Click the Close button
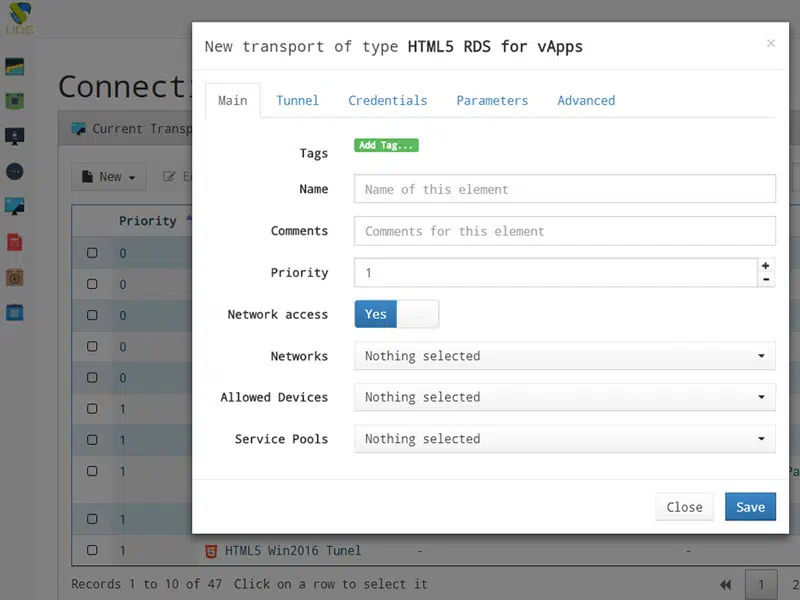The height and width of the screenshot is (600, 800). pos(684,507)
